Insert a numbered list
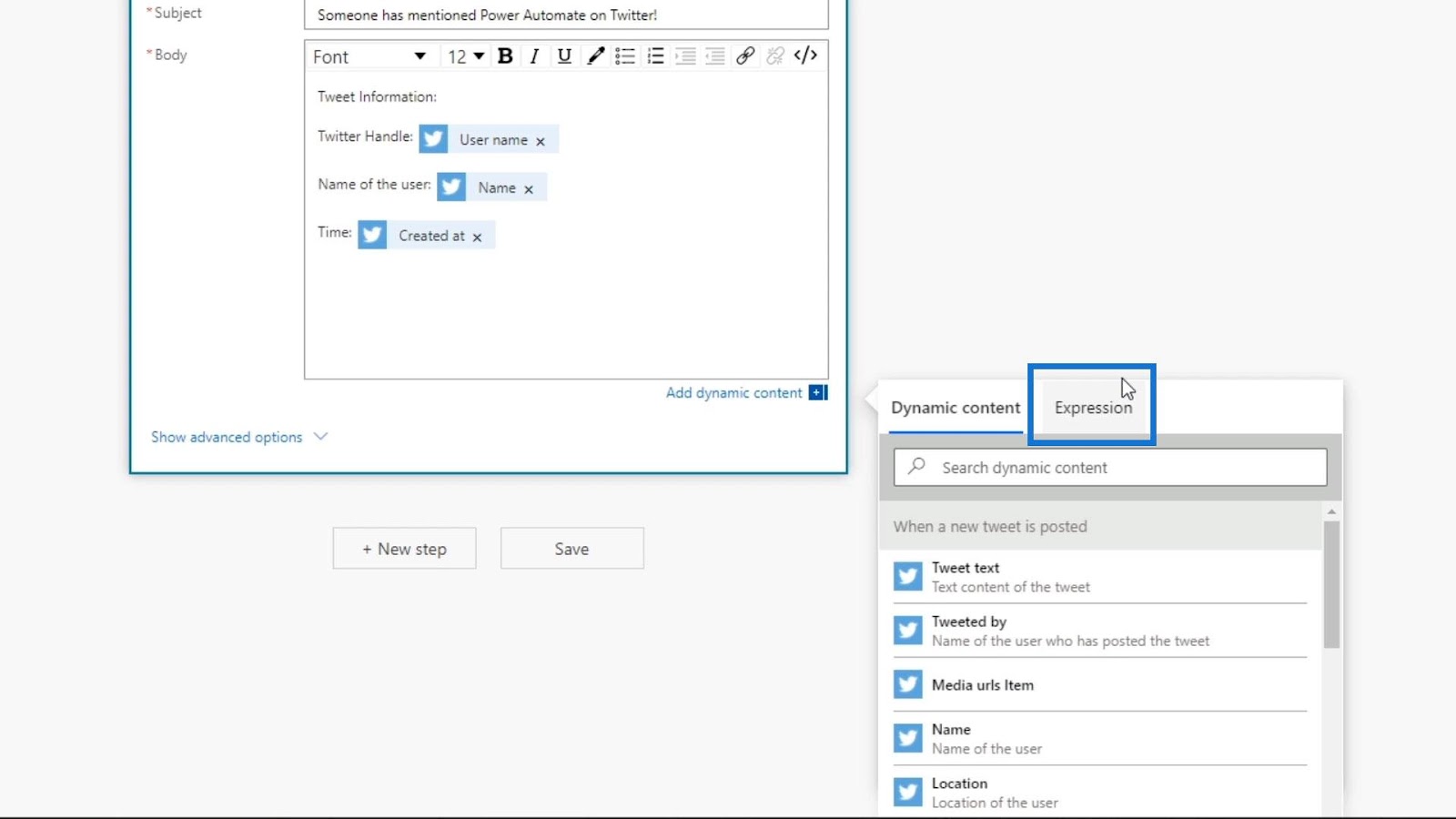 (655, 56)
